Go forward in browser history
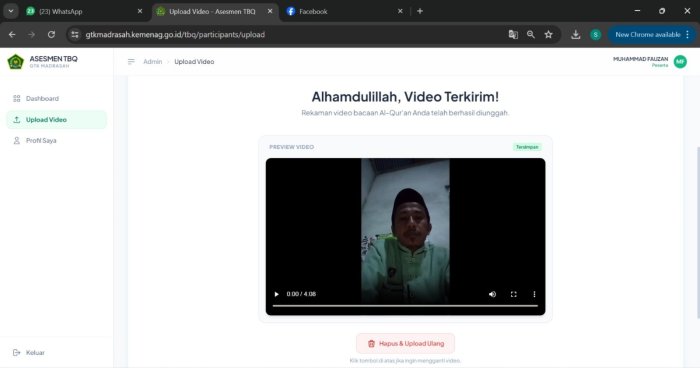 [x=31, y=34]
